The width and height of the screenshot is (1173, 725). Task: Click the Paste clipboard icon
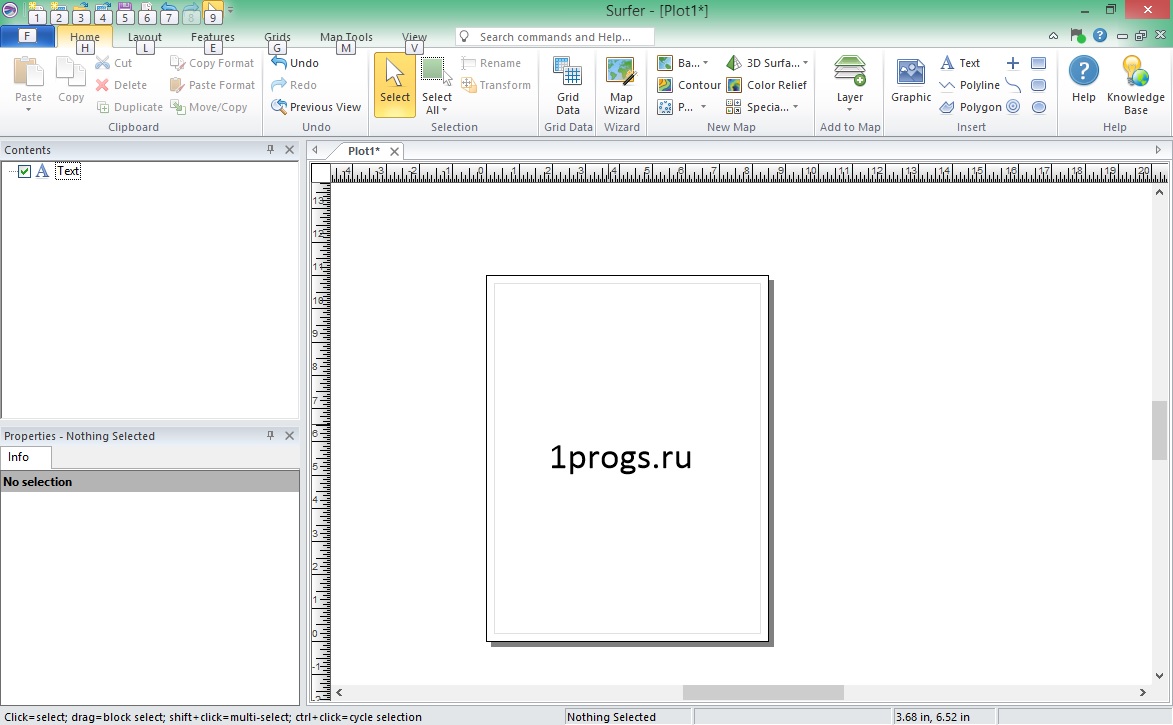(x=28, y=73)
